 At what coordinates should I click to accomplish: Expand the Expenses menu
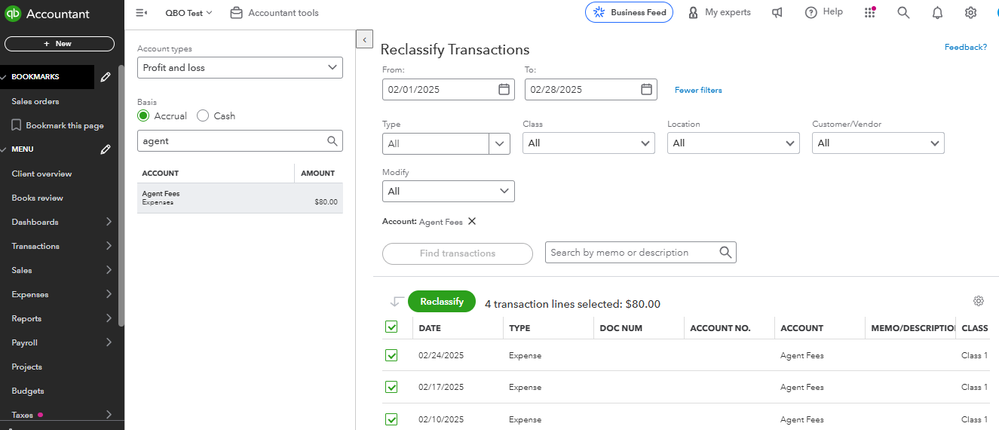(61, 294)
